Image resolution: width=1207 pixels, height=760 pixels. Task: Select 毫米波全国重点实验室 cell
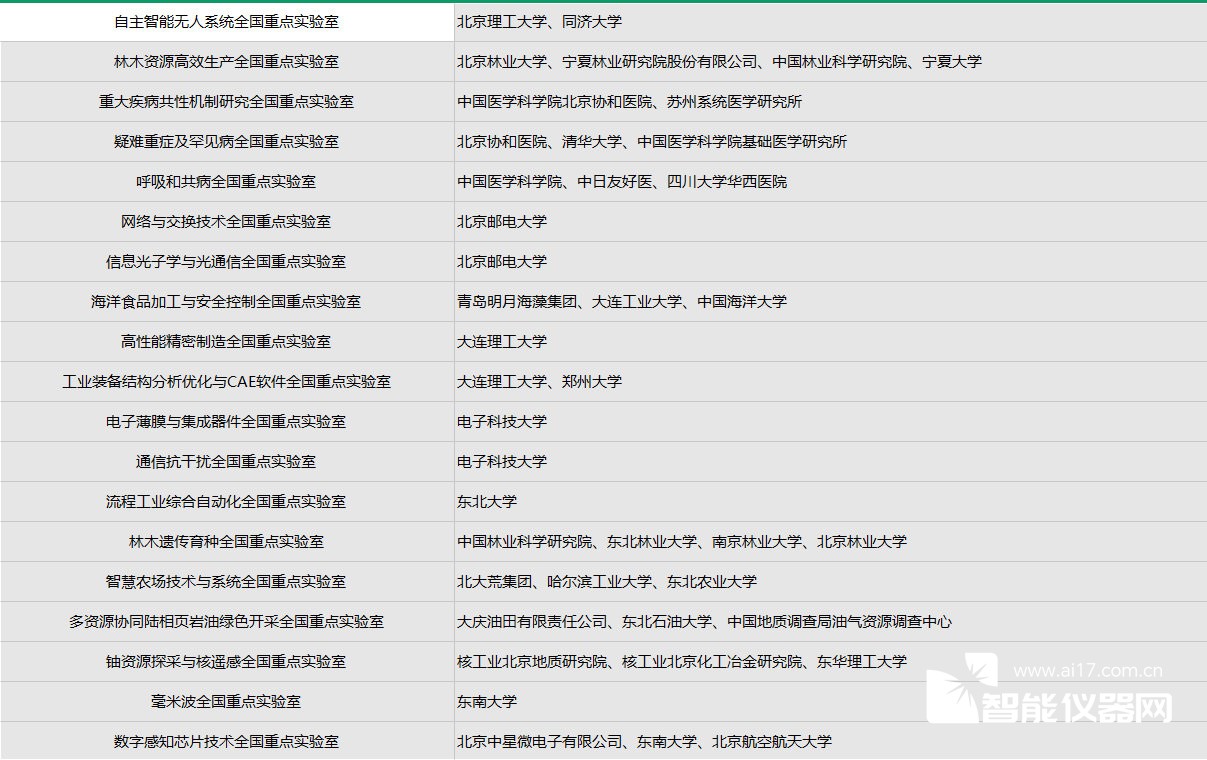coord(227,701)
